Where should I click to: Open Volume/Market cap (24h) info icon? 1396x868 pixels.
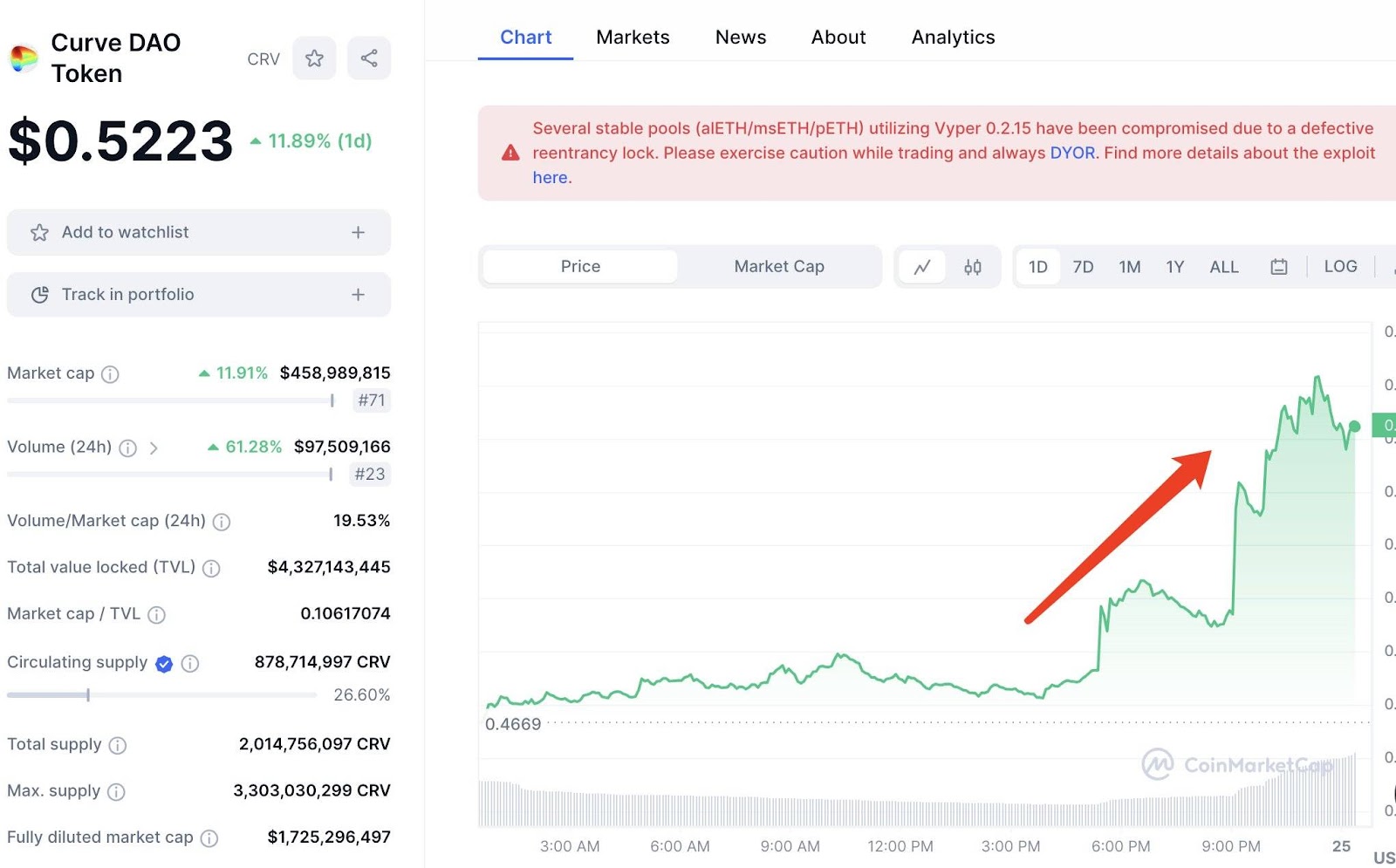(x=222, y=522)
